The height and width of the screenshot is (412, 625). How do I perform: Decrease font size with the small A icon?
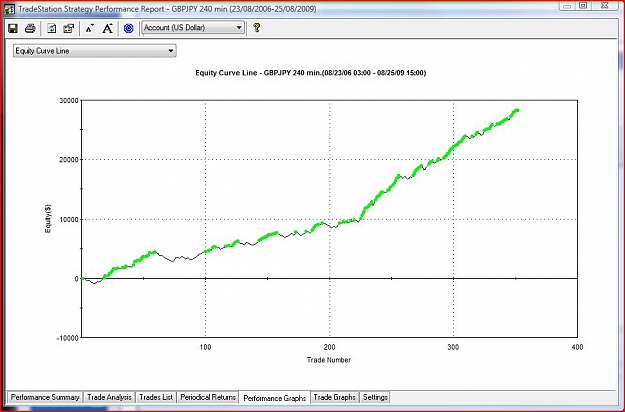tap(90, 28)
